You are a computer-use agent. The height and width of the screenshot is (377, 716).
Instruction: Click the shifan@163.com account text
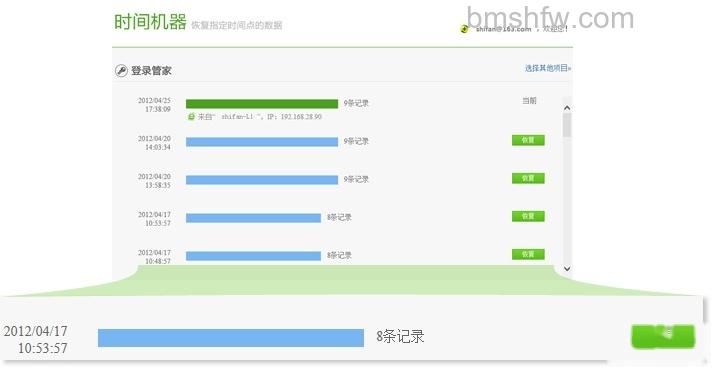503,29
